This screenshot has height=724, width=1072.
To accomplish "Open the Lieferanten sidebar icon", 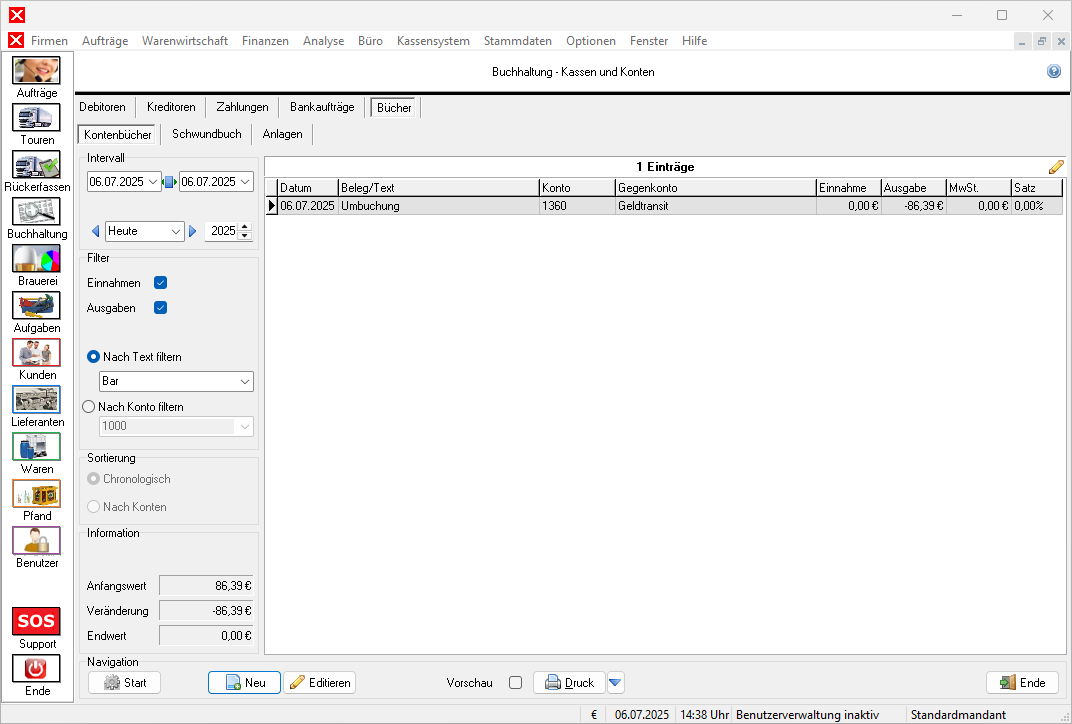I will [36, 400].
